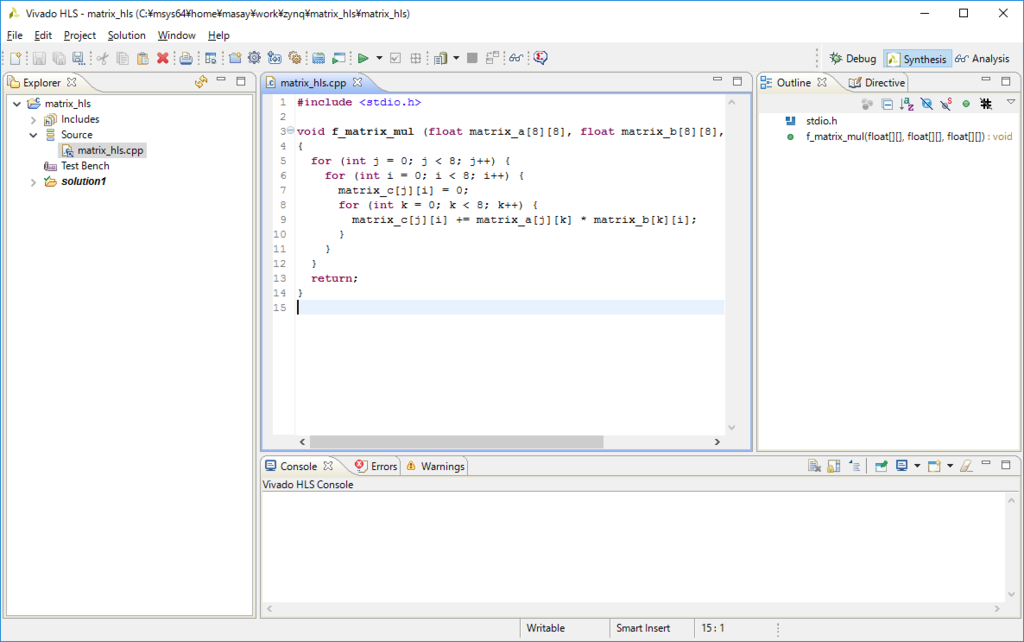Image resolution: width=1024 pixels, height=642 pixels.
Task: Open Outline view menu triangle
Action: pos(1011,102)
